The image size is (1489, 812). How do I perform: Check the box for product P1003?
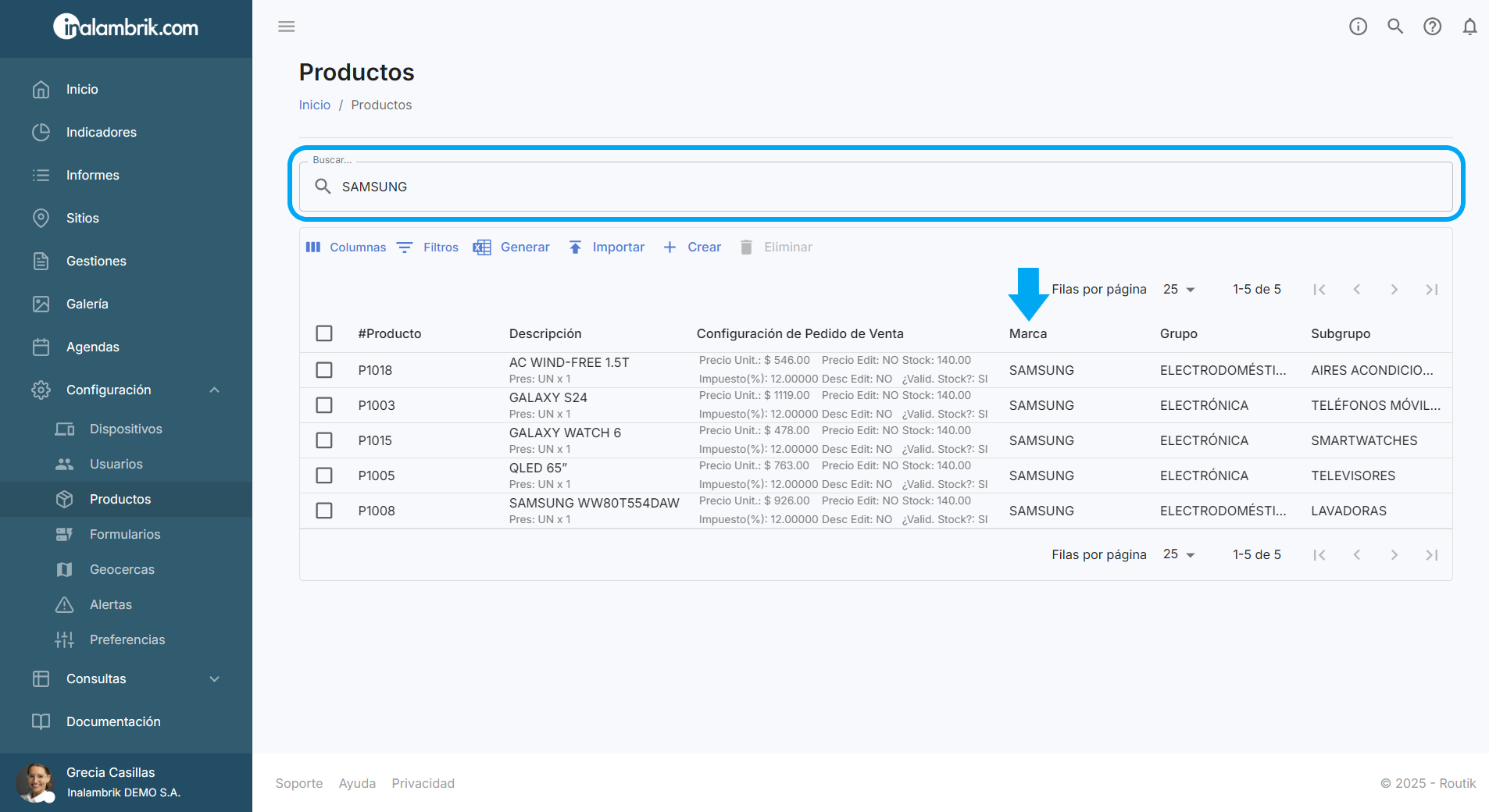(324, 405)
